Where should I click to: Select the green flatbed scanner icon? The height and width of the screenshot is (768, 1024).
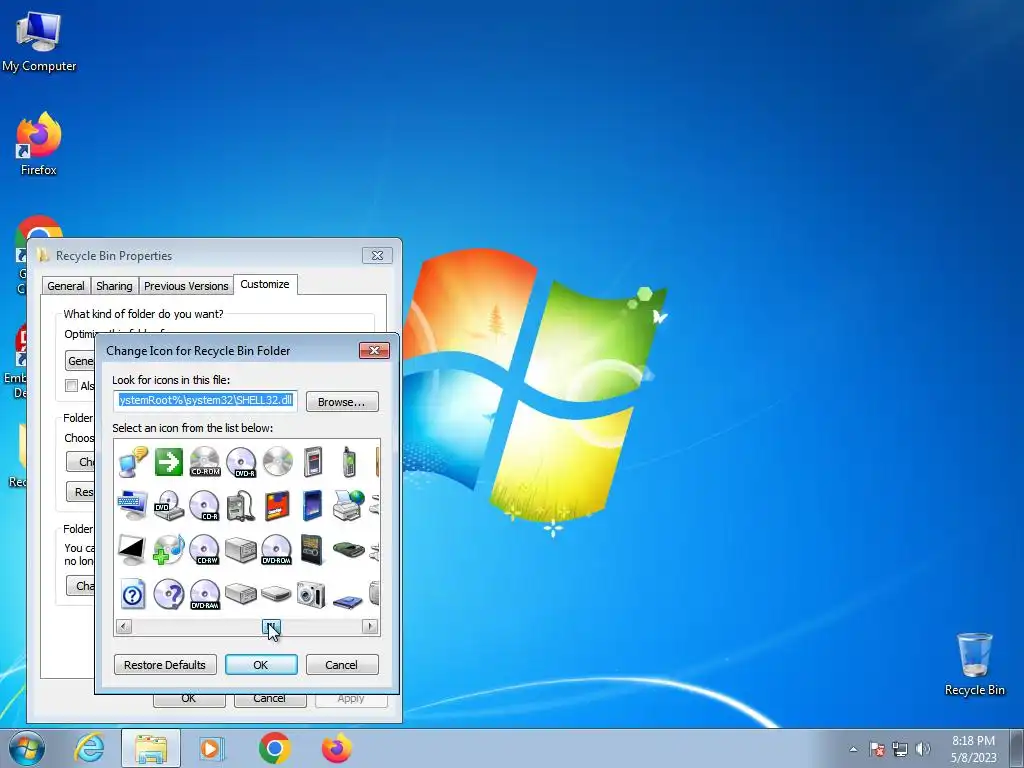tap(348, 550)
